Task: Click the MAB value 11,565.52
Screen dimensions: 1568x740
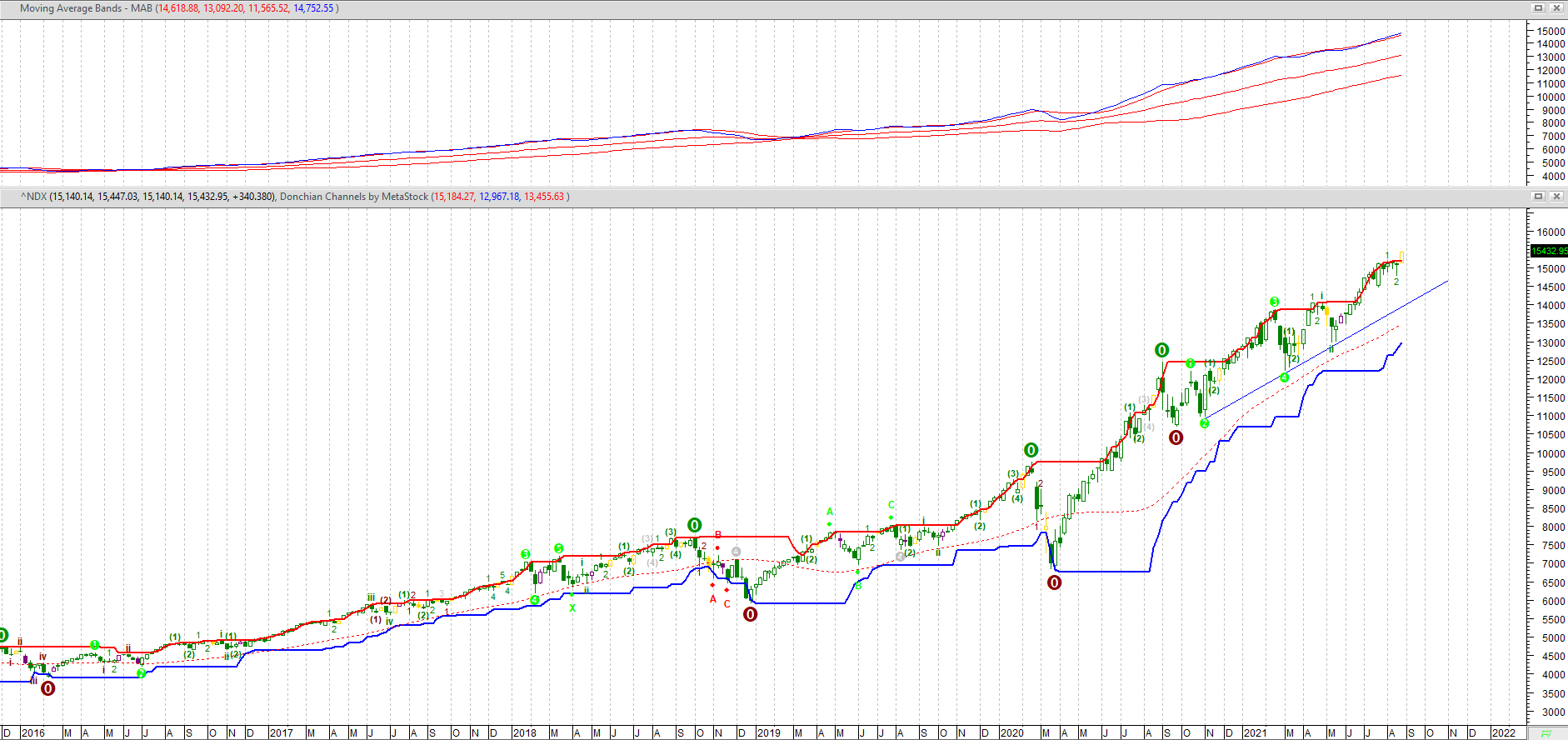Action: click(268, 8)
